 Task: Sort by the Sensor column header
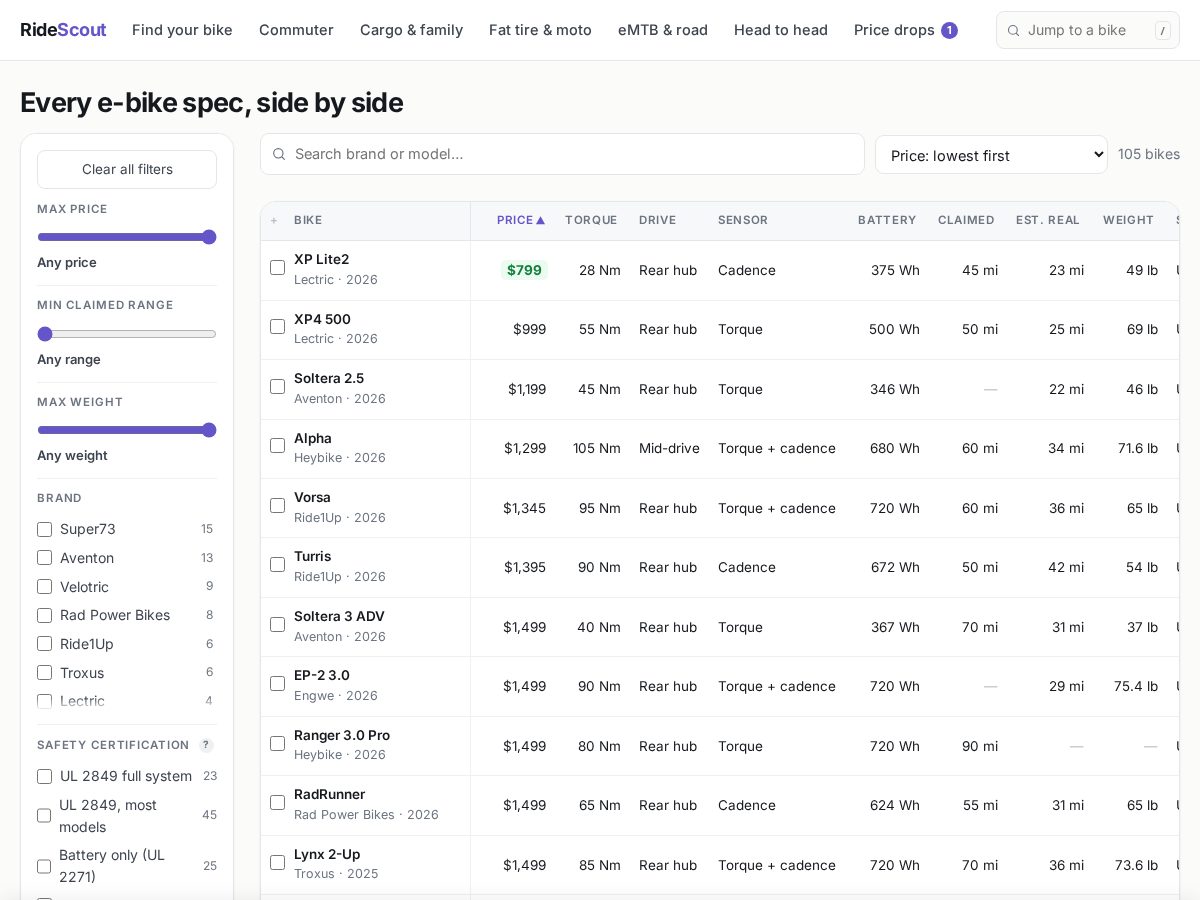(x=743, y=220)
